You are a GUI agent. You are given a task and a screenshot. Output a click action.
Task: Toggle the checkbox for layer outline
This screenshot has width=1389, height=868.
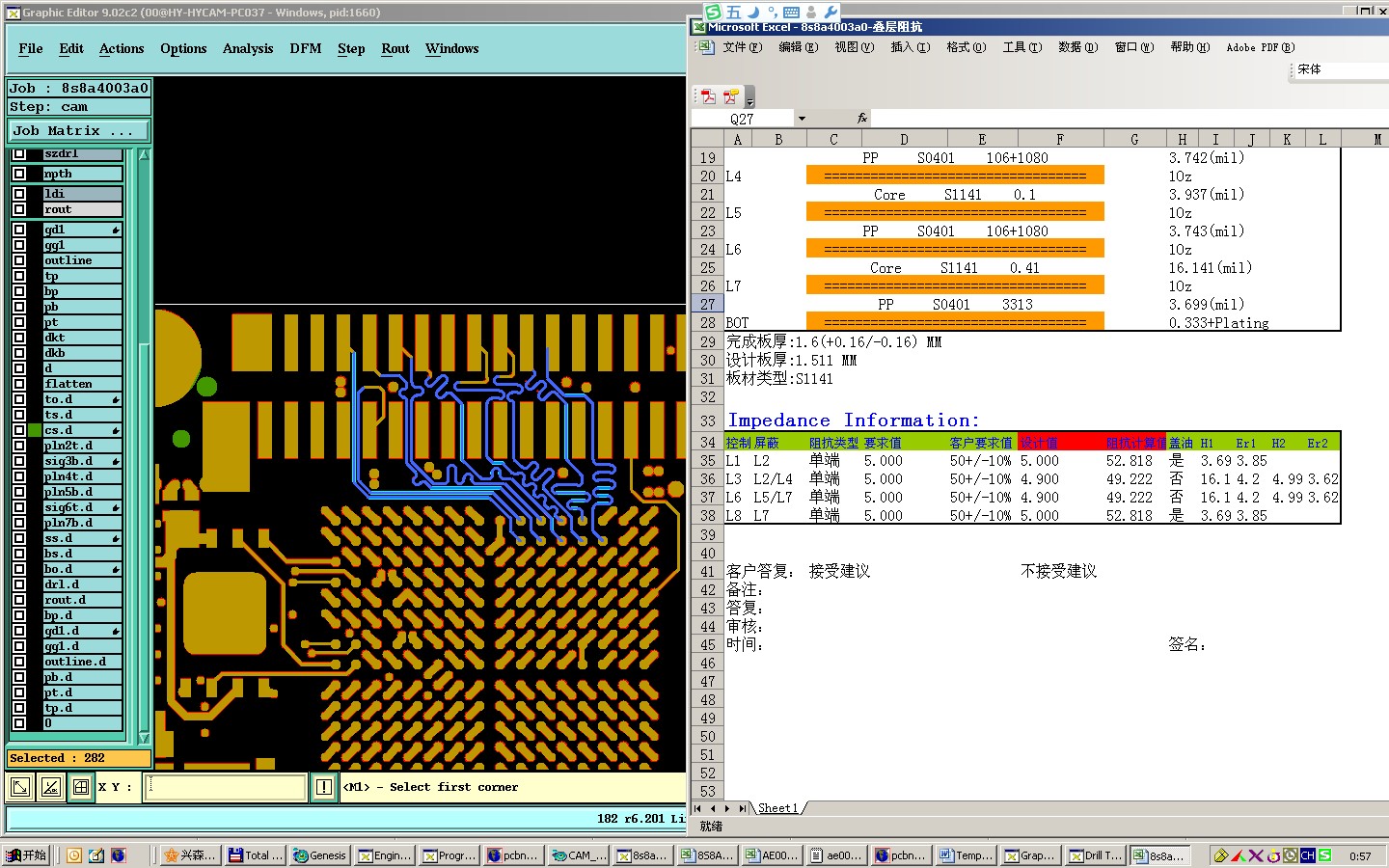coord(19,260)
